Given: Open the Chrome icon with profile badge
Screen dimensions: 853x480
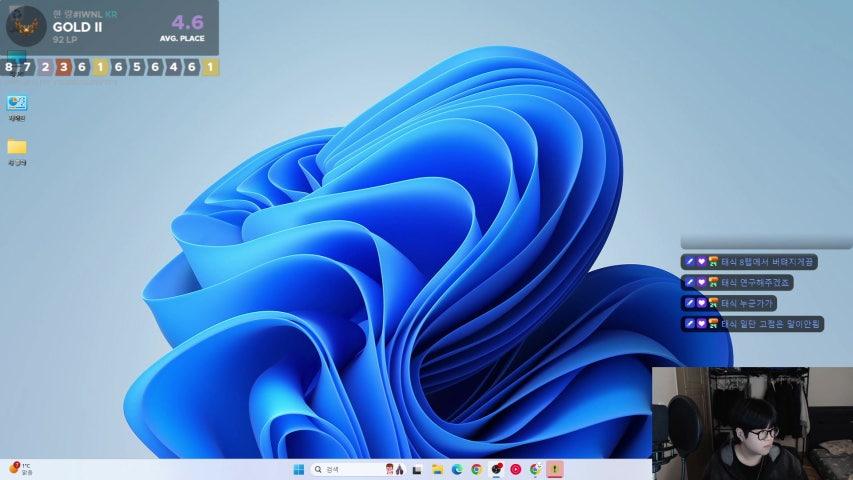Looking at the screenshot, I should click(x=535, y=469).
